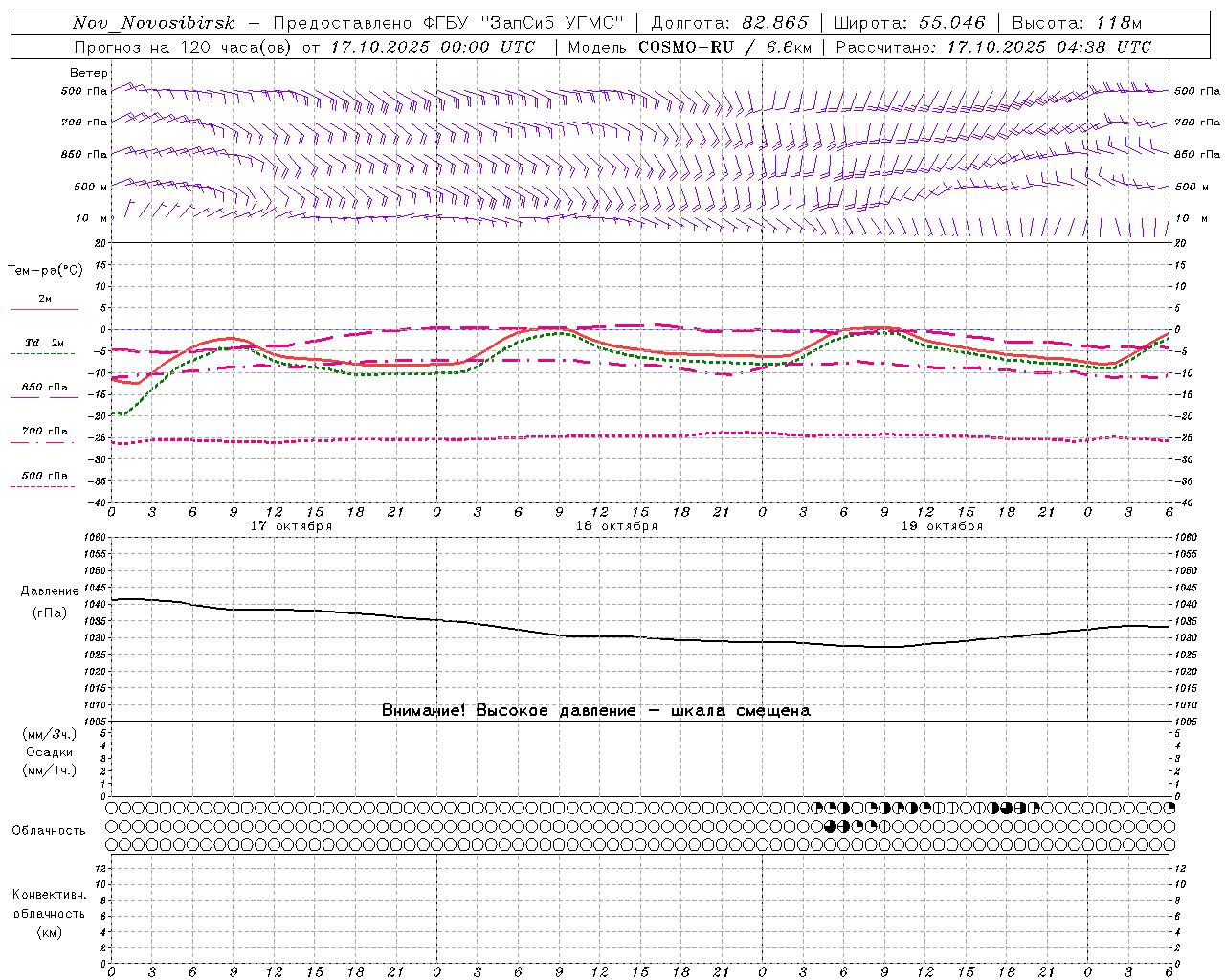Click the '(гПа)' pressure unit label
This screenshot has height=980, width=1225.
(49, 613)
